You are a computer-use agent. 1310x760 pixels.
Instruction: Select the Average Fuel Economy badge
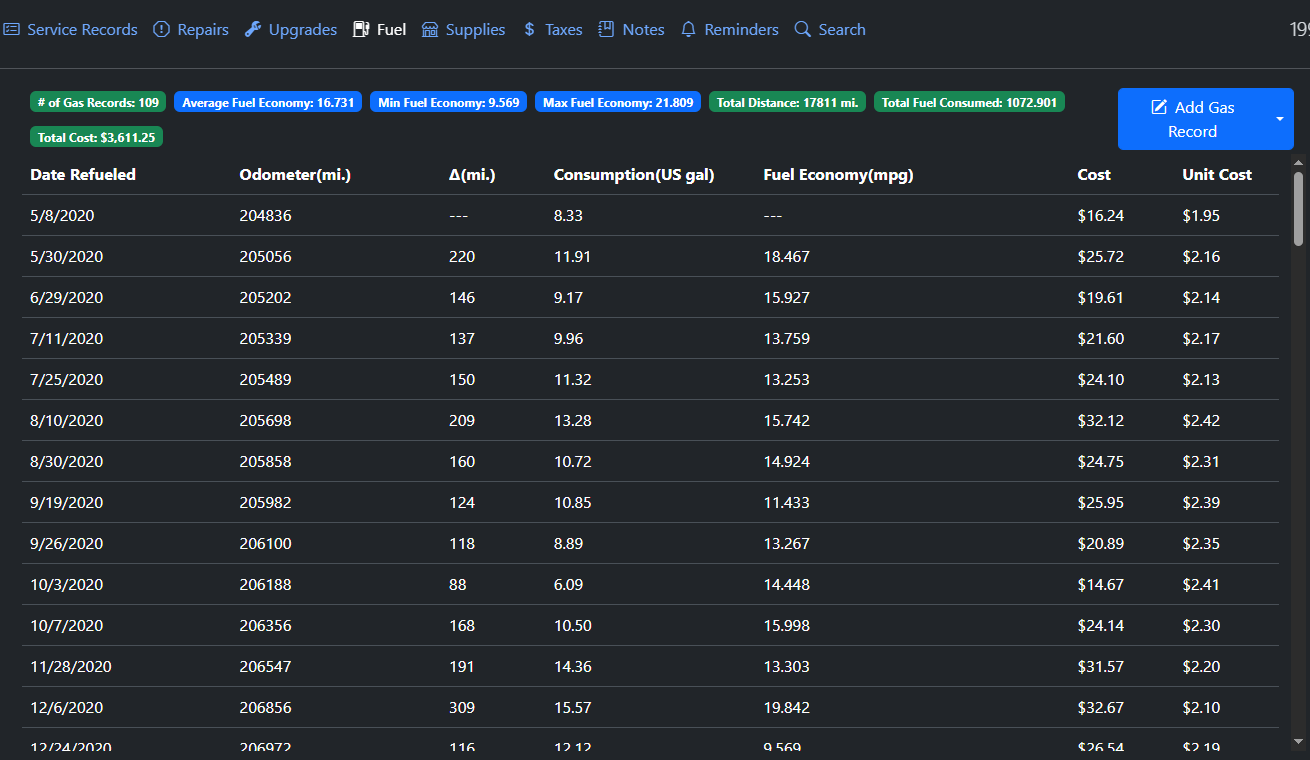[x=268, y=102]
